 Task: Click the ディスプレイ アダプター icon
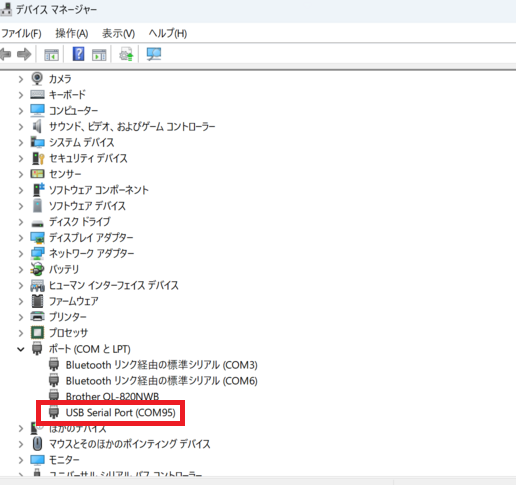[37, 237]
